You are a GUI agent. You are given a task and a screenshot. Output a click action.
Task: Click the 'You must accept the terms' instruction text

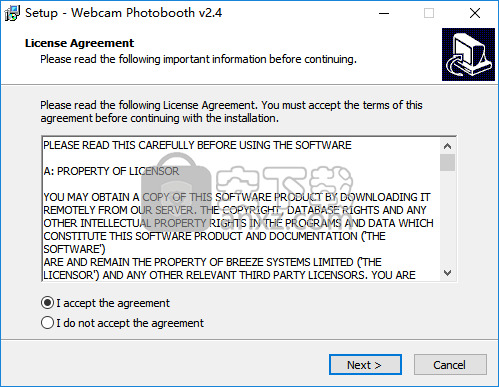tap(342, 105)
